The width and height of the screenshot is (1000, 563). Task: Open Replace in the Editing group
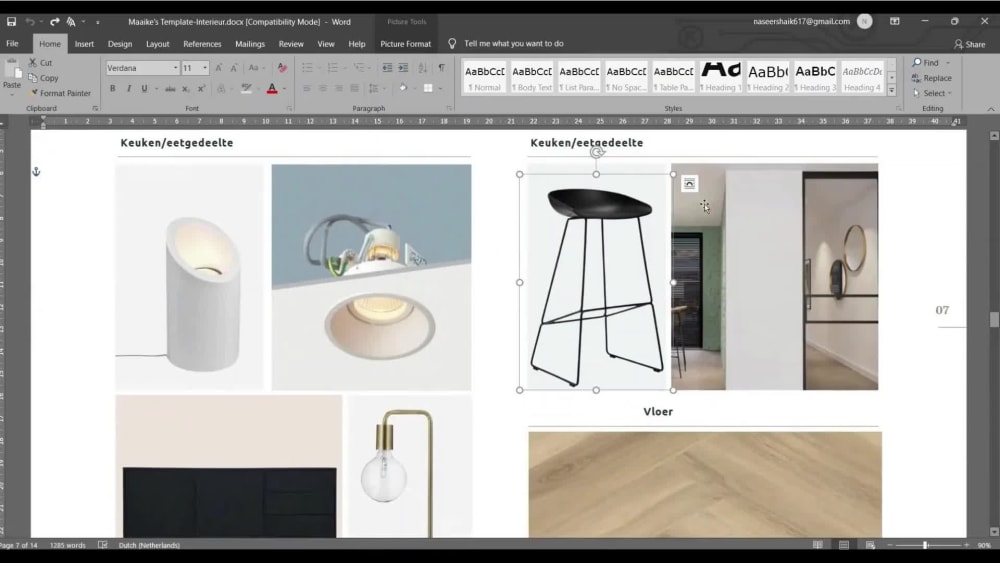[932, 78]
